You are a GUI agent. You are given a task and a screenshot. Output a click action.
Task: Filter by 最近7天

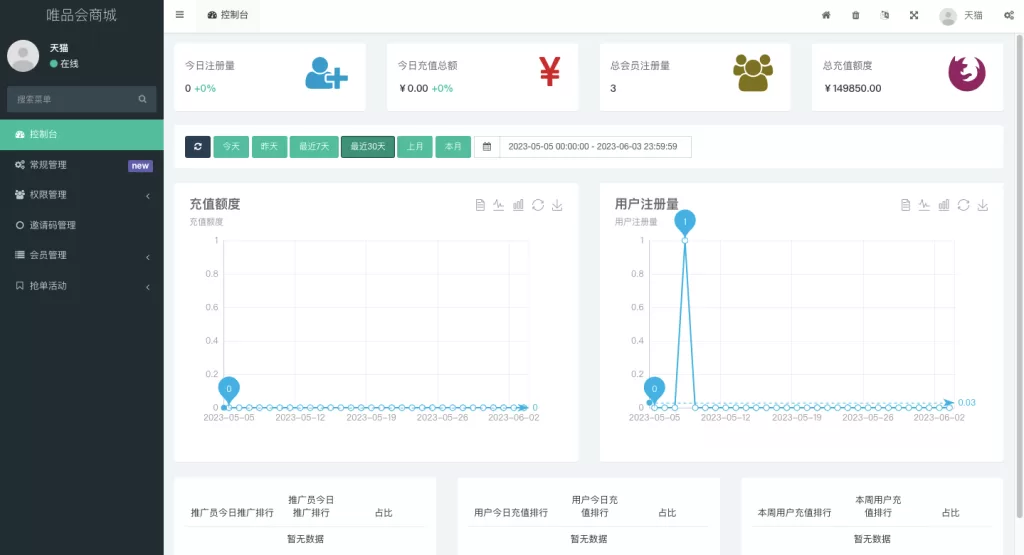pos(314,147)
